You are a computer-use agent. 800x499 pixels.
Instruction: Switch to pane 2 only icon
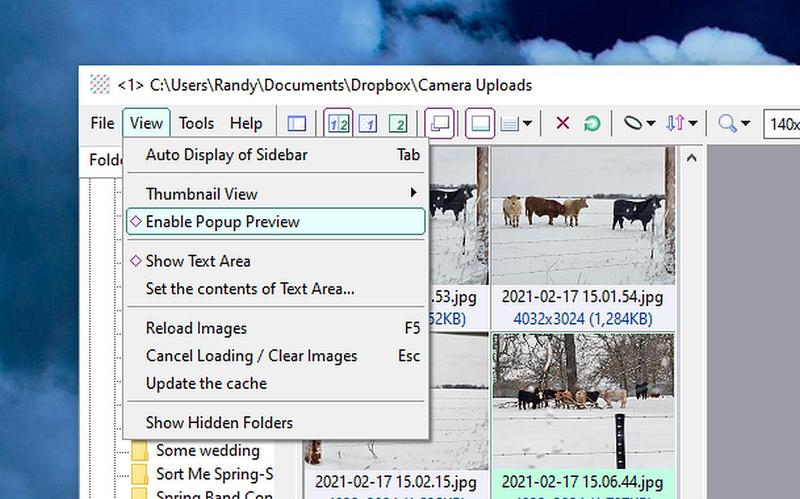pos(398,123)
